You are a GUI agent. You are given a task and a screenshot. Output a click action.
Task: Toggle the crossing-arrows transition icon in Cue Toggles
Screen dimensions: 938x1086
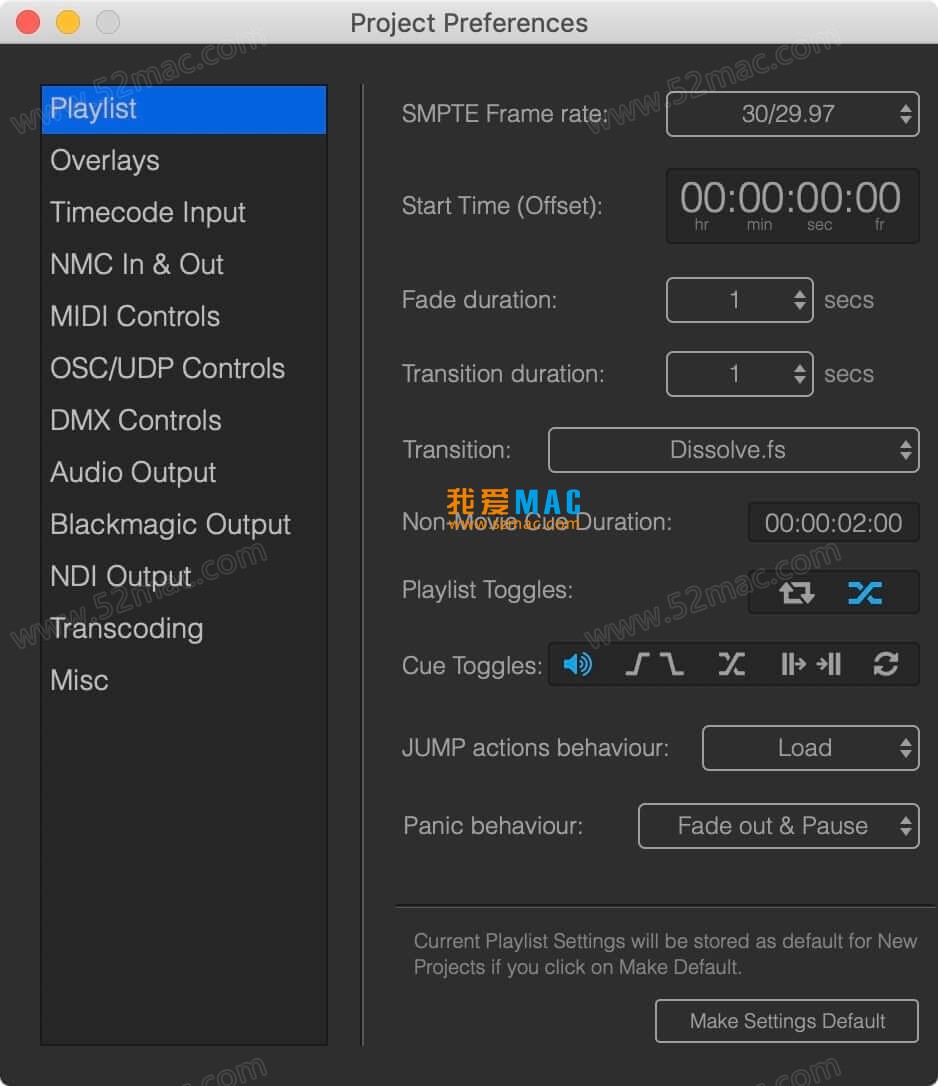click(x=731, y=664)
